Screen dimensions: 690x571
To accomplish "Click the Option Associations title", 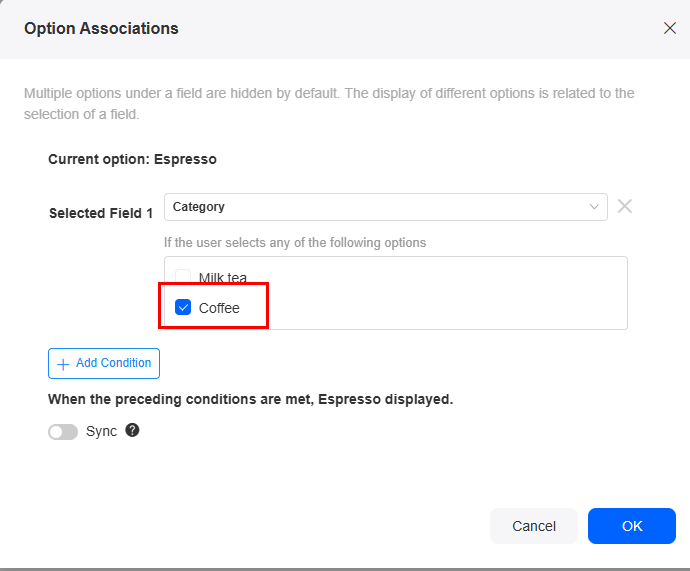I will click(101, 28).
